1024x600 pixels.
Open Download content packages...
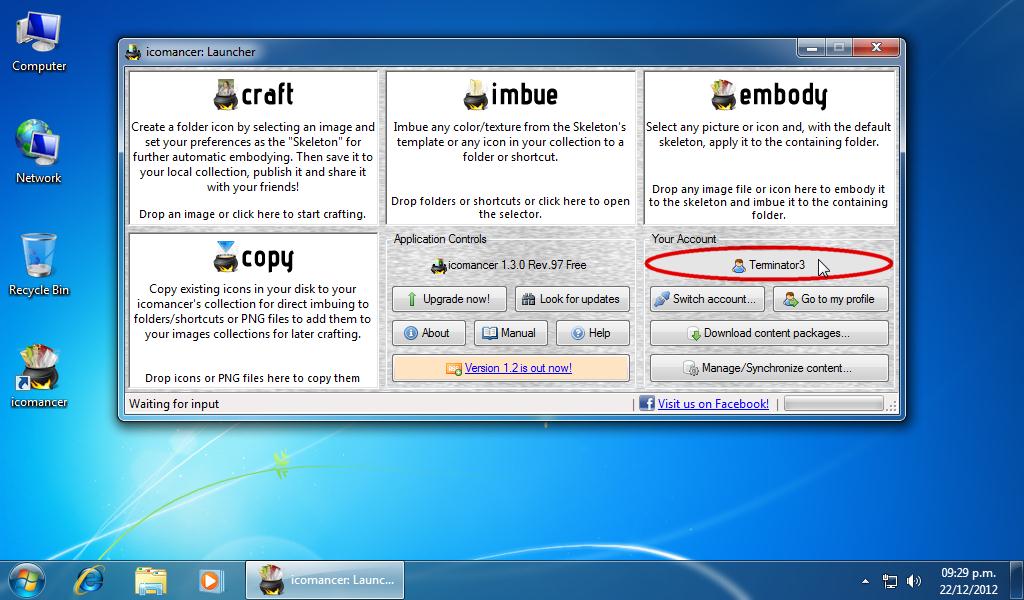[769, 333]
